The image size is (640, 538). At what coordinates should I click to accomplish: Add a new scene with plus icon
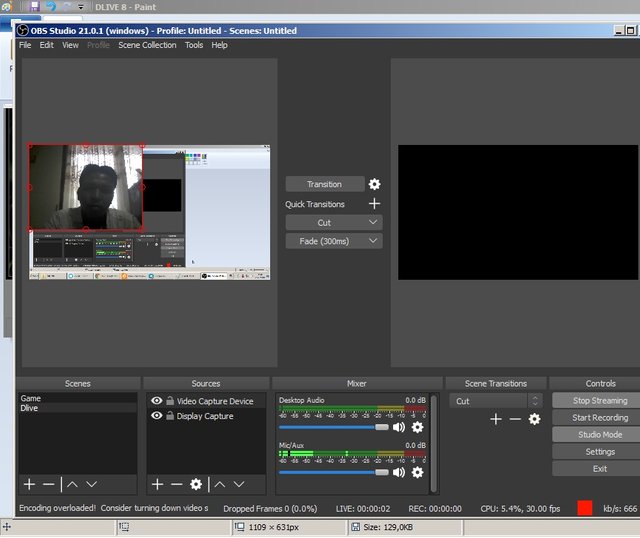[29, 485]
